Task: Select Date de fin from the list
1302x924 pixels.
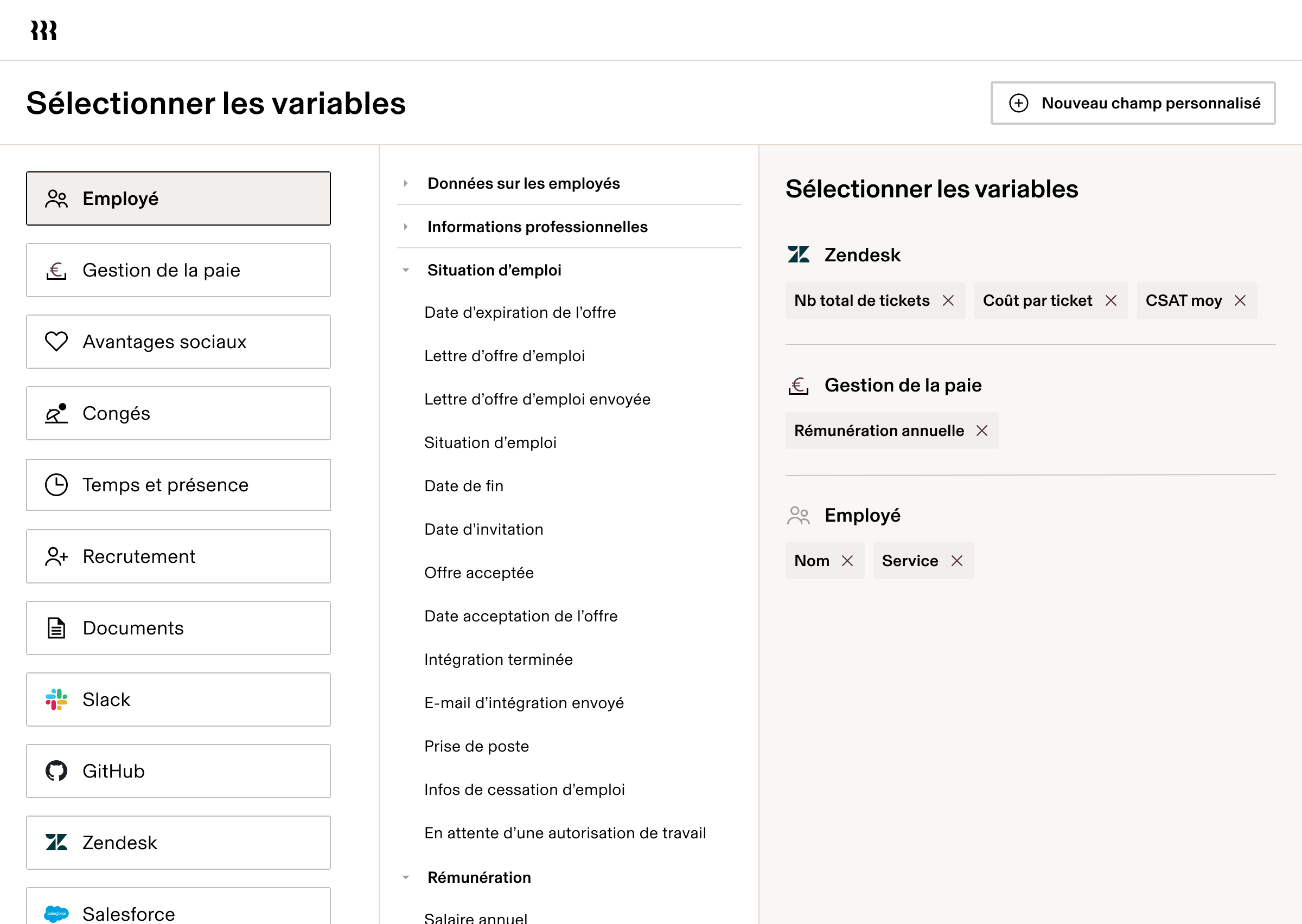Action: pos(463,485)
